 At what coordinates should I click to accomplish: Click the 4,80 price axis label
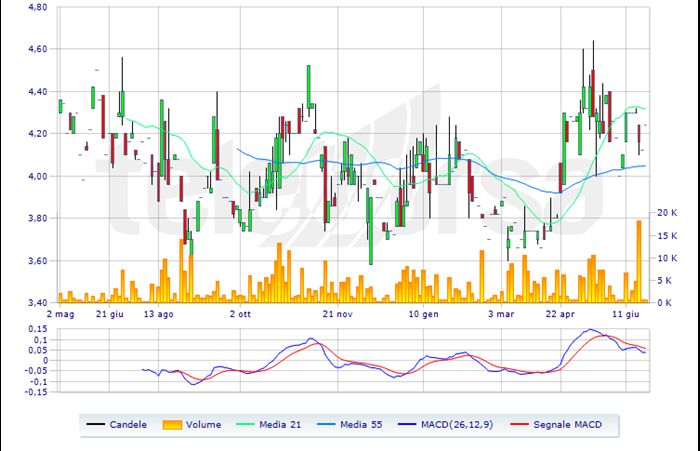coord(38,7)
